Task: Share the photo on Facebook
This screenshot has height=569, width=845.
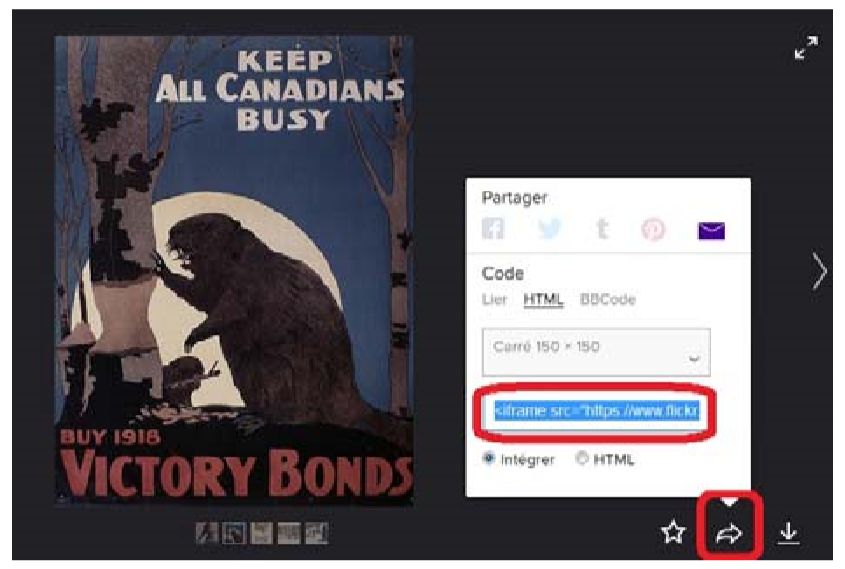Action: [x=493, y=228]
